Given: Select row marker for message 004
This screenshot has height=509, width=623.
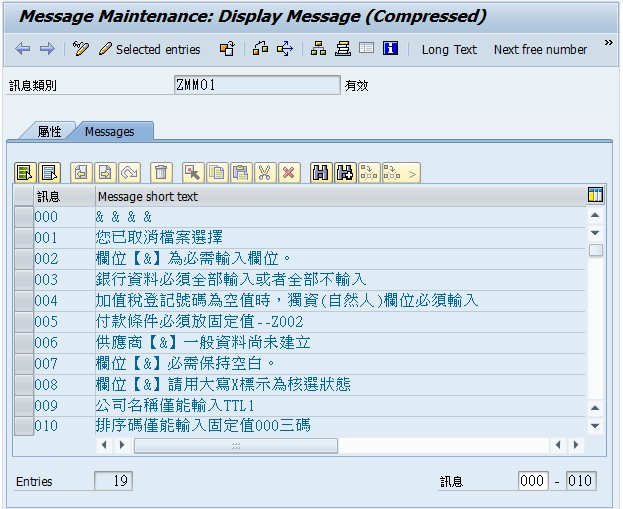Looking at the screenshot, I should [23, 301].
